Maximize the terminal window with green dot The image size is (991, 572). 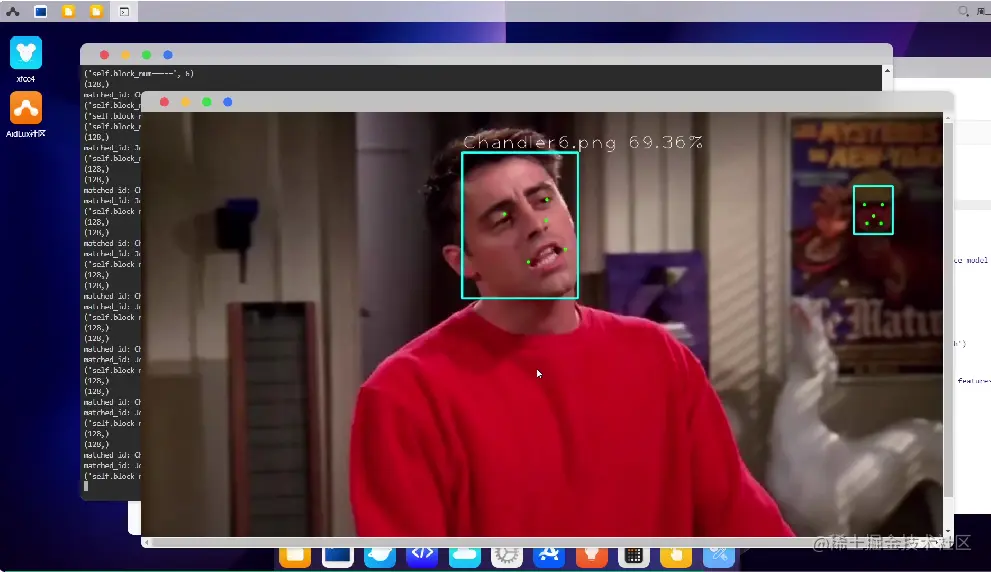[147, 55]
